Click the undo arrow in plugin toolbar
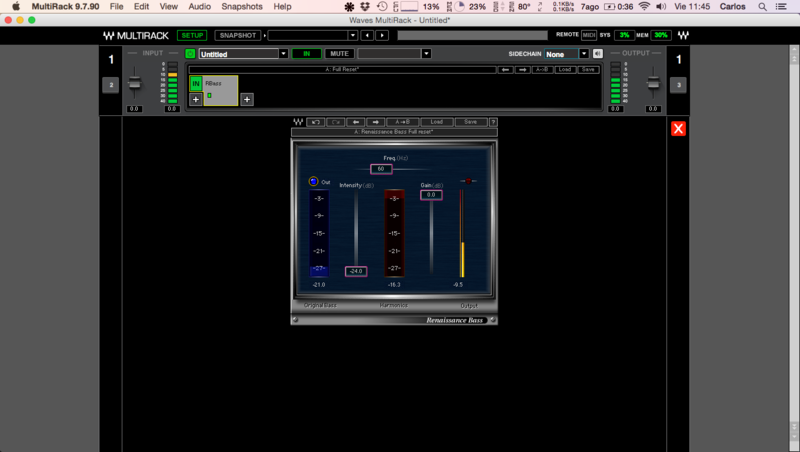 point(316,122)
